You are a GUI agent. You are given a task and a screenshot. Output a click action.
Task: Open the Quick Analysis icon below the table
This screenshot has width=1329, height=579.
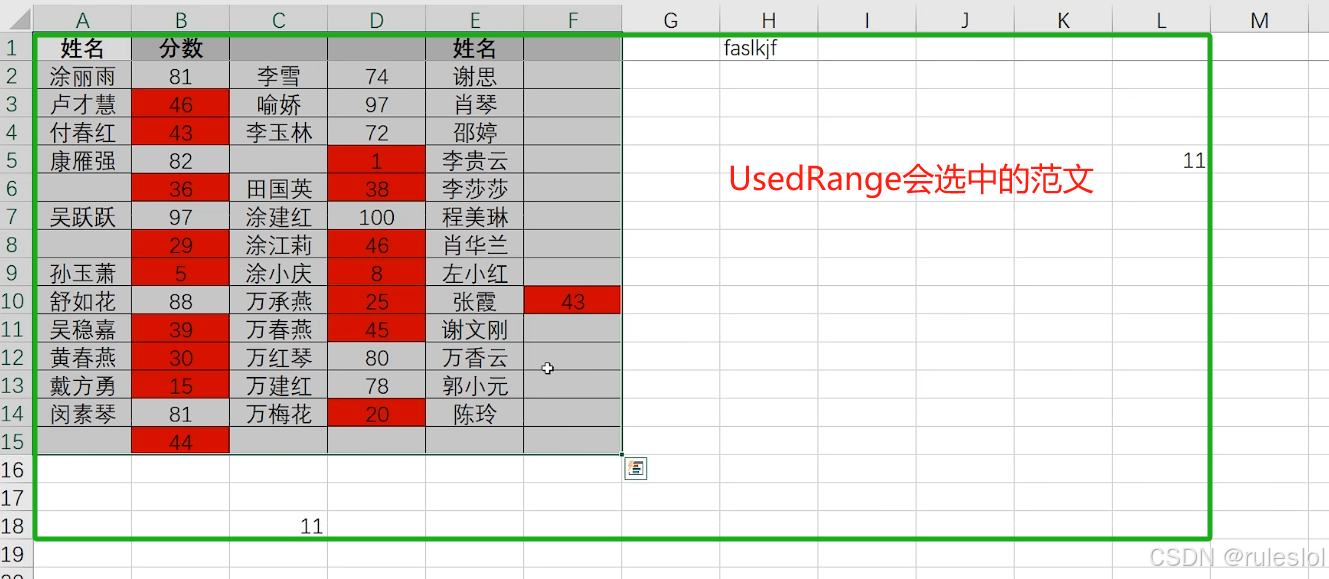(636, 467)
